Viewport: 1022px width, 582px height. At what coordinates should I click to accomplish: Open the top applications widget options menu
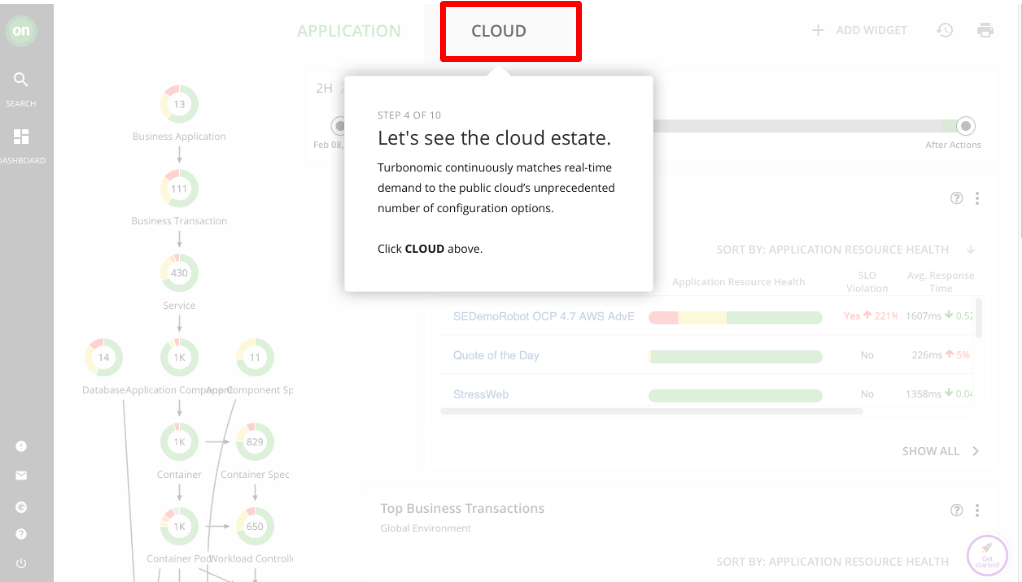(x=977, y=198)
